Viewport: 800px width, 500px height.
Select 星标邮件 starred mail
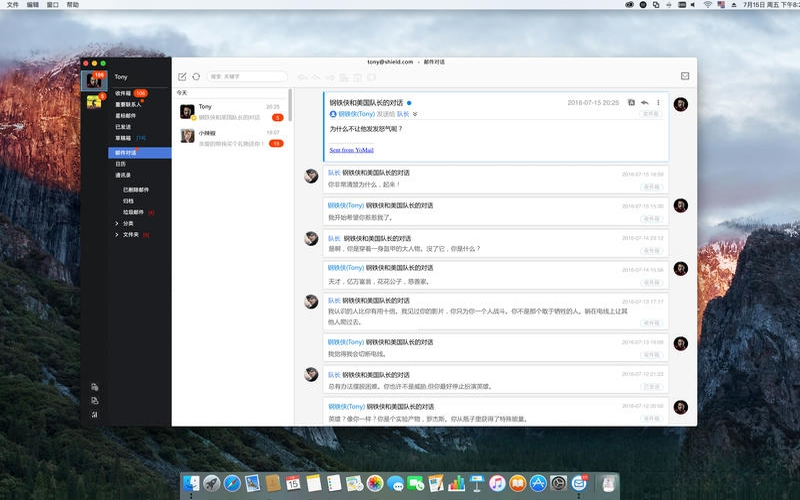tap(139, 116)
